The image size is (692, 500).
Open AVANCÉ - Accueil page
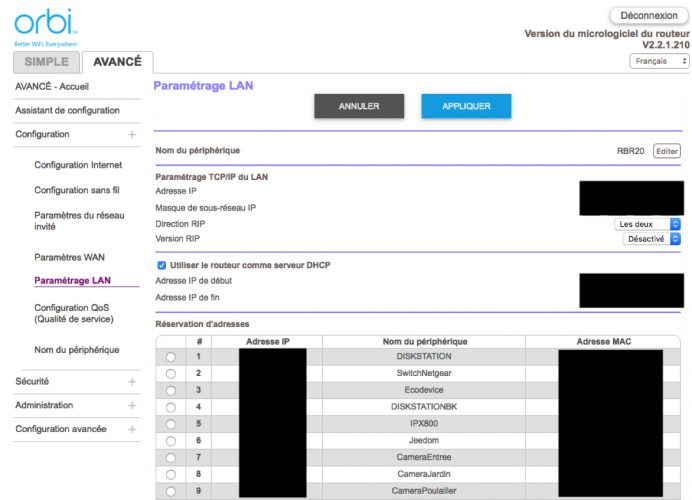52,86
